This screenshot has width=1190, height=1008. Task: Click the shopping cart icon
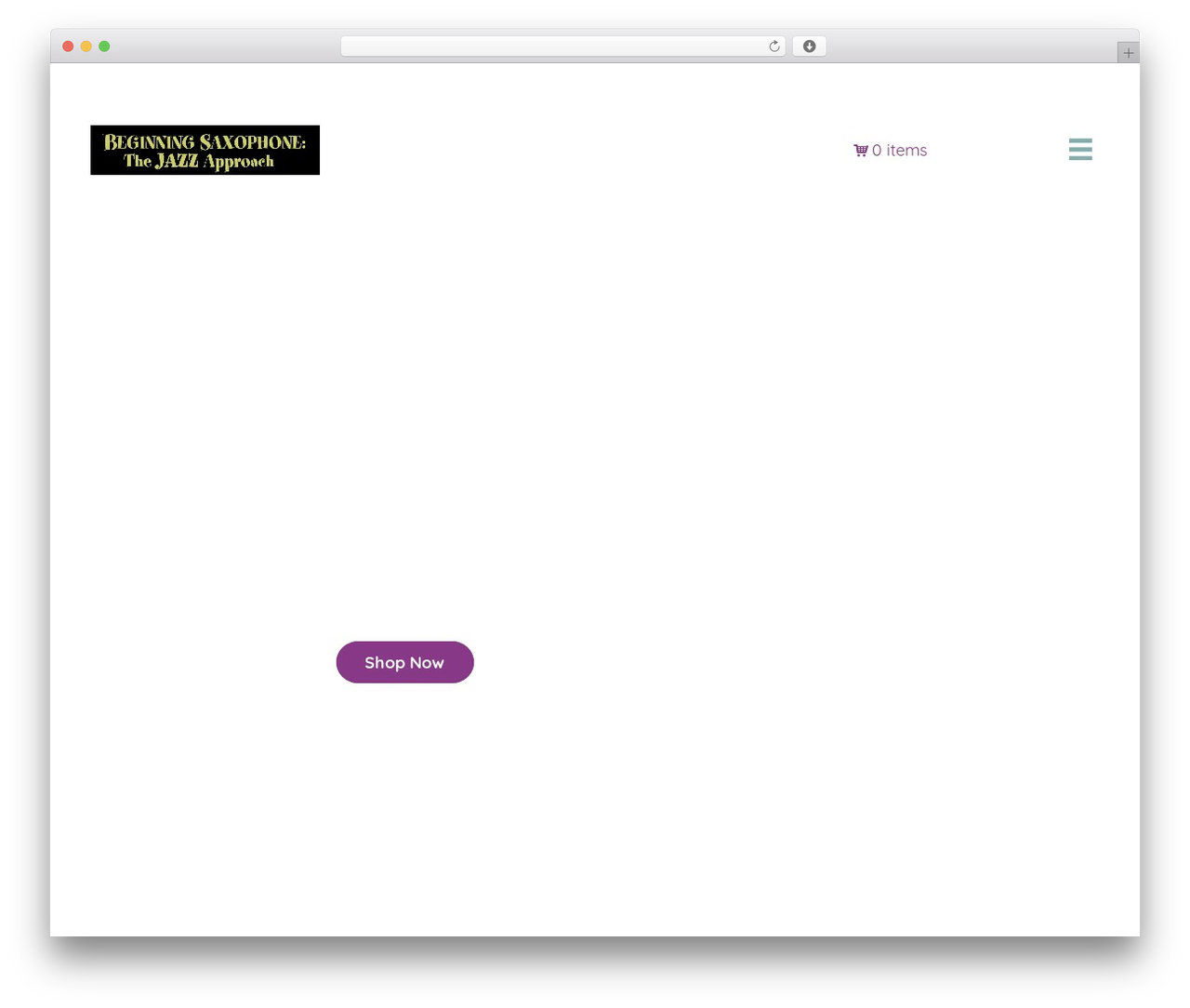pyautogui.click(x=861, y=151)
